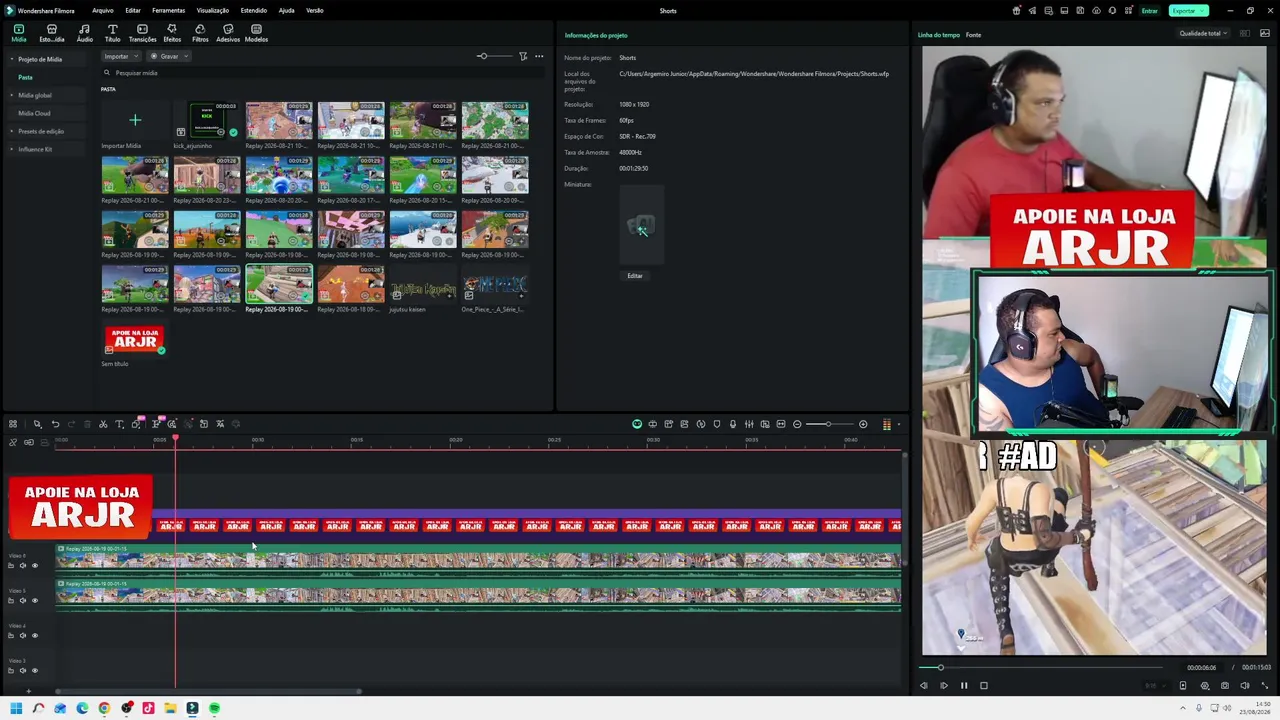The width and height of the screenshot is (1280, 720).
Task: Click the media filter funnel icon
Action: (x=523, y=56)
